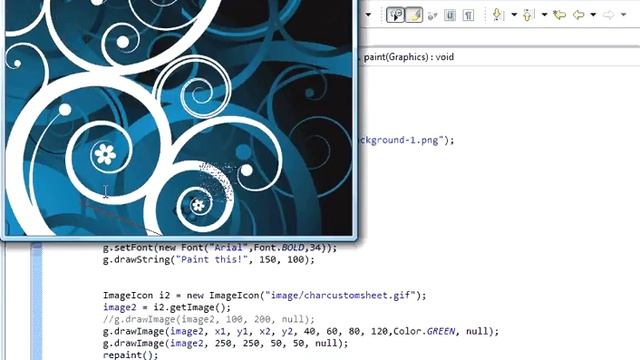Toggle Show Whitespace Characters pilcrow icon
Screen dimensions: 640x360
(468, 16)
